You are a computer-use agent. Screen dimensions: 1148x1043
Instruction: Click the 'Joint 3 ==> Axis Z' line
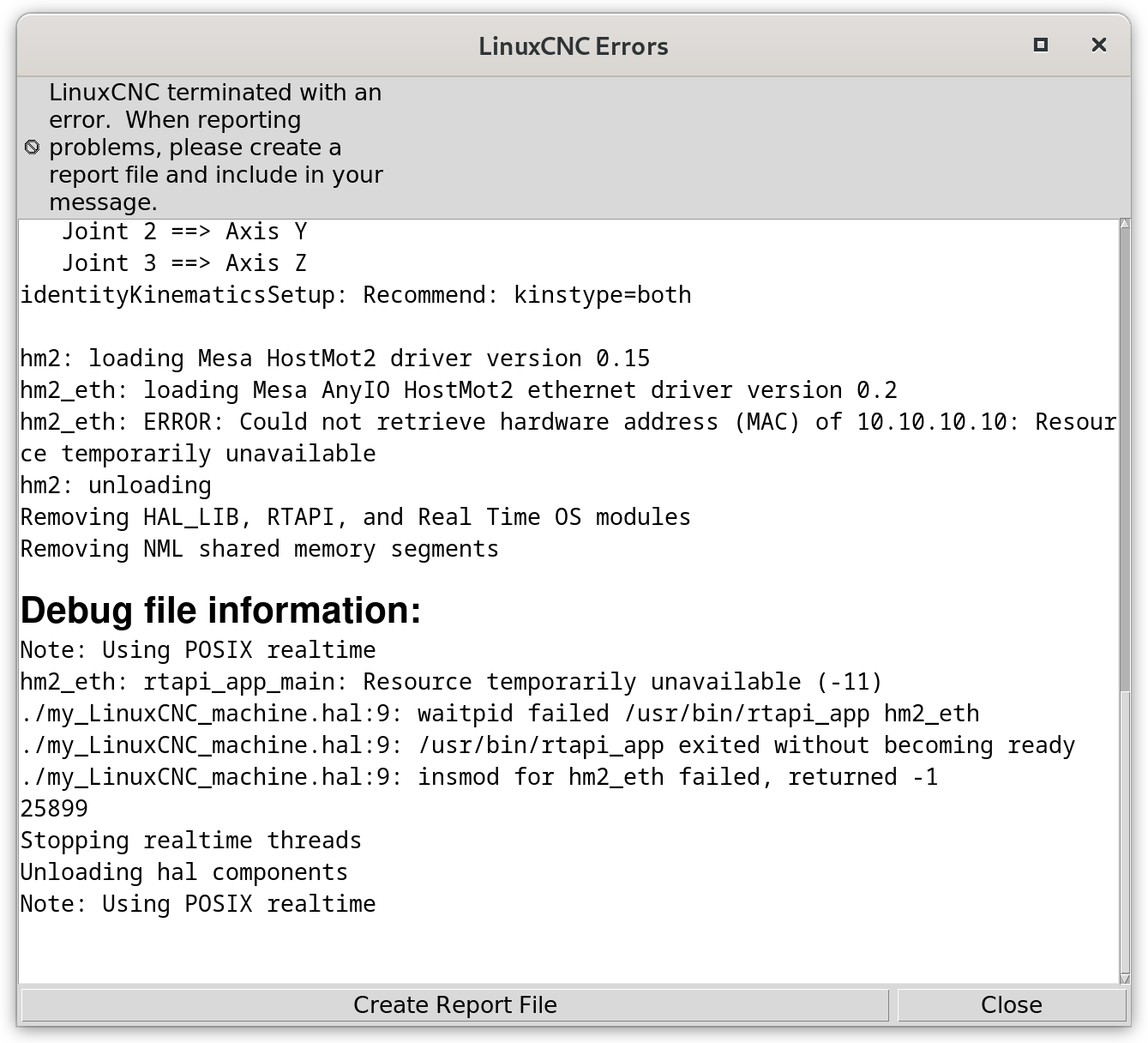click(184, 263)
